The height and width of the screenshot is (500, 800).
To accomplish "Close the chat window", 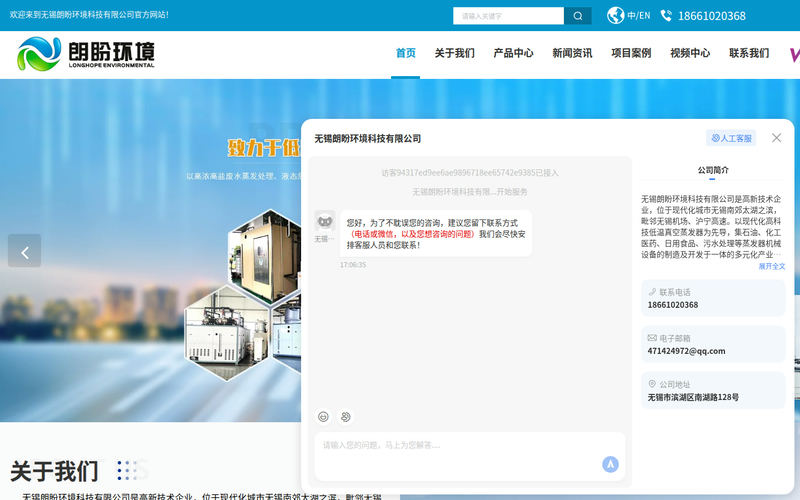I will [776, 138].
